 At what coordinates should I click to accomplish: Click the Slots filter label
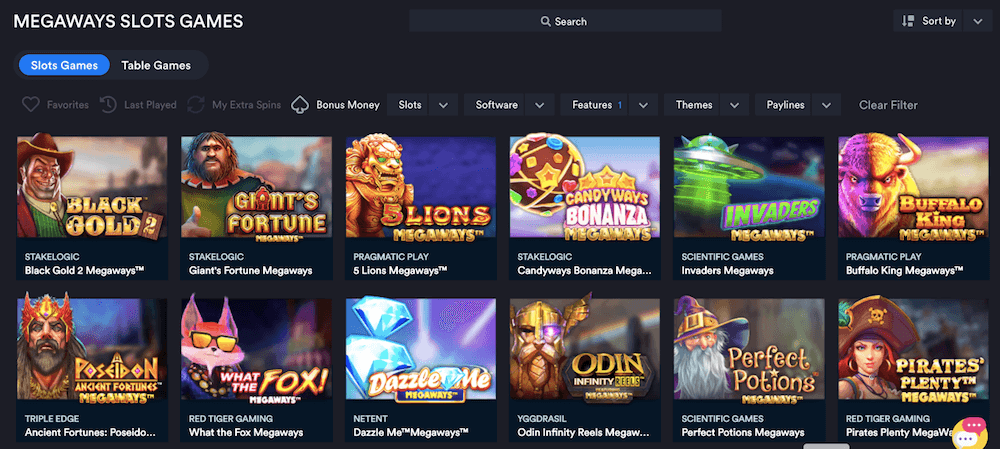coord(409,105)
